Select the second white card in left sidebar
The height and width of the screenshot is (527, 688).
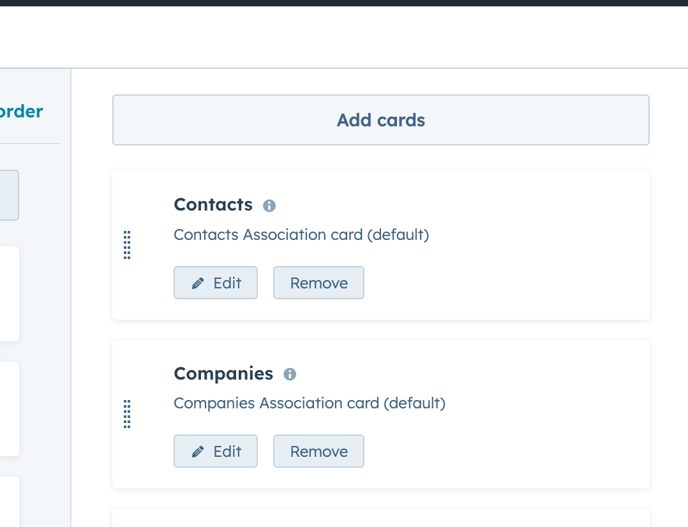point(8,408)
